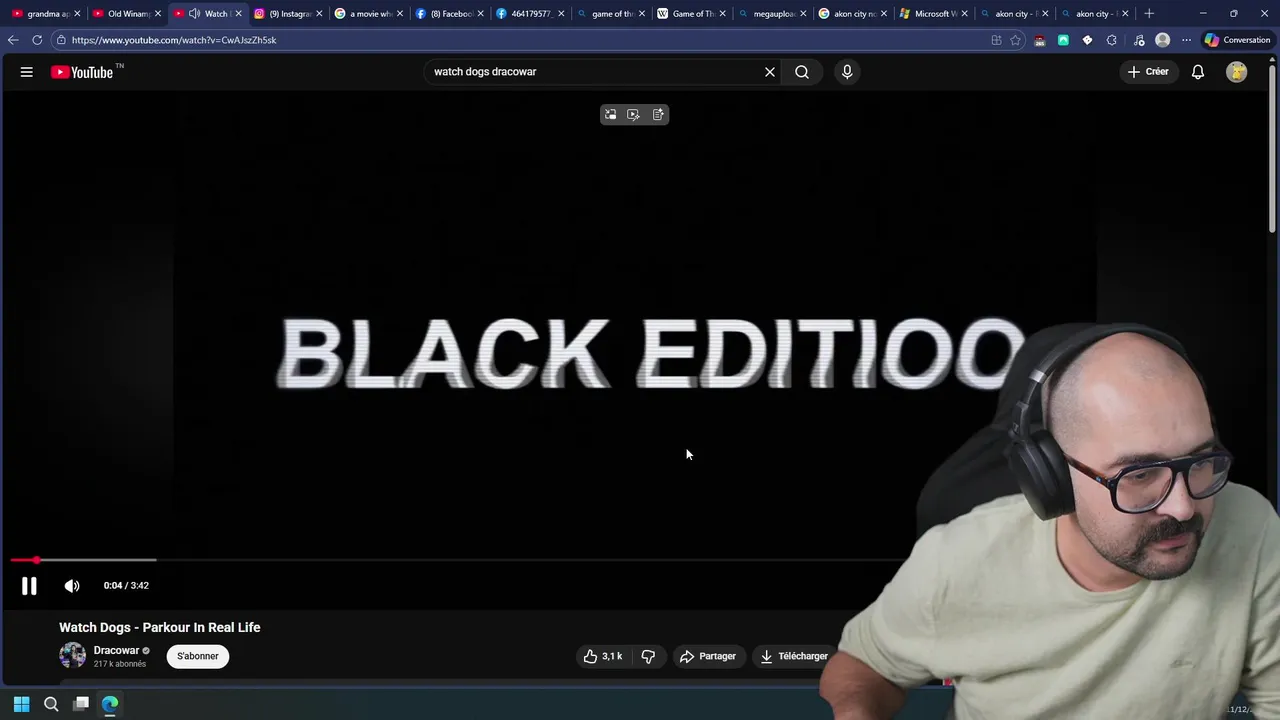1280x720 pixels.
Task: Open the browser three-dots settings menu
Action: pyautogui.click(x=1187, y=40)
